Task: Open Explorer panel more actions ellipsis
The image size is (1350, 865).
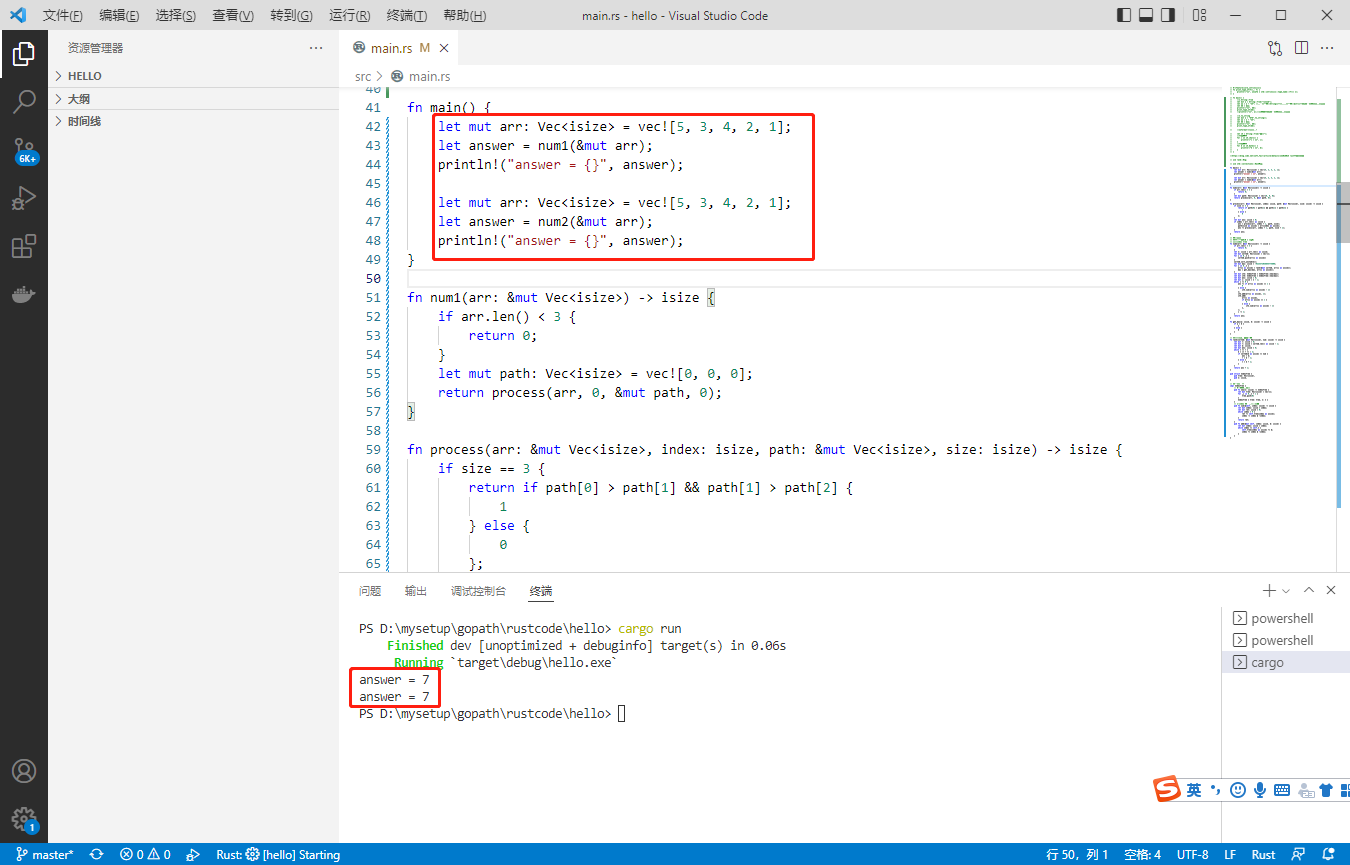Action: click(x=316, y=48)
